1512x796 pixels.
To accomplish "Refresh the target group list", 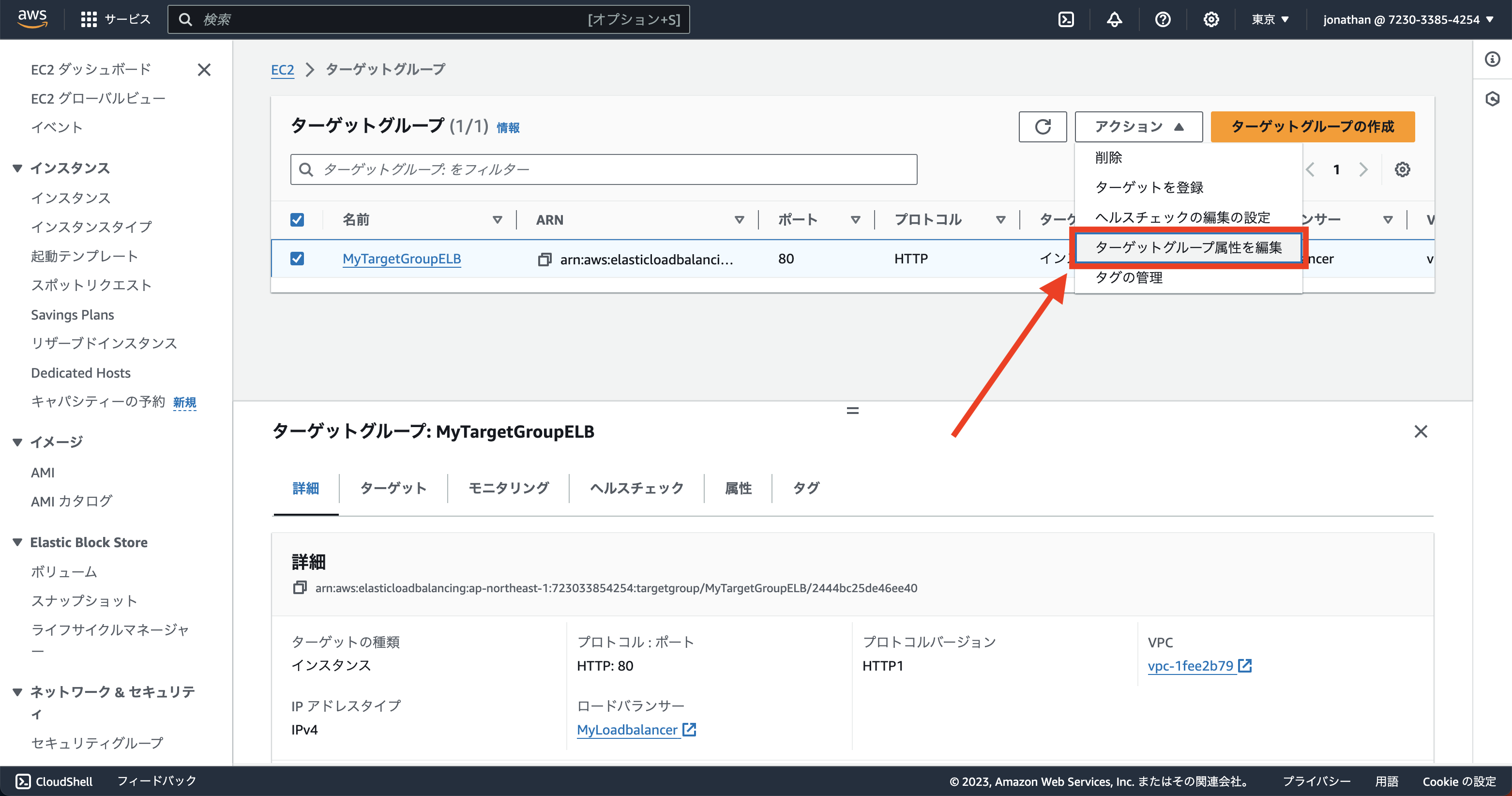I will tap(1043, 126).
